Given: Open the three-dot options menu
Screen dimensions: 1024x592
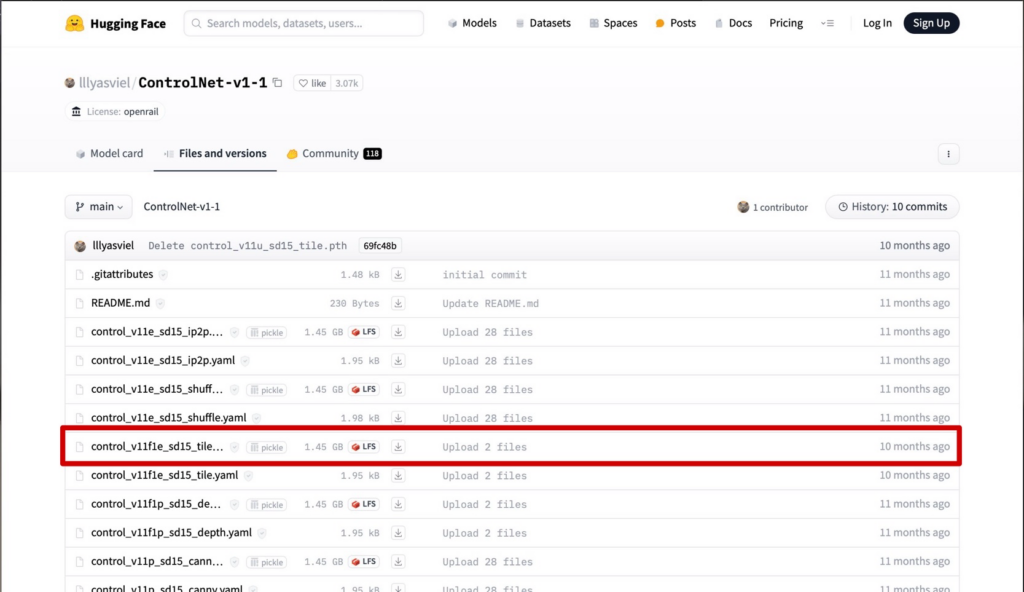Looking at the screenshot, I should pyautogui.click(x=948, y=154).
